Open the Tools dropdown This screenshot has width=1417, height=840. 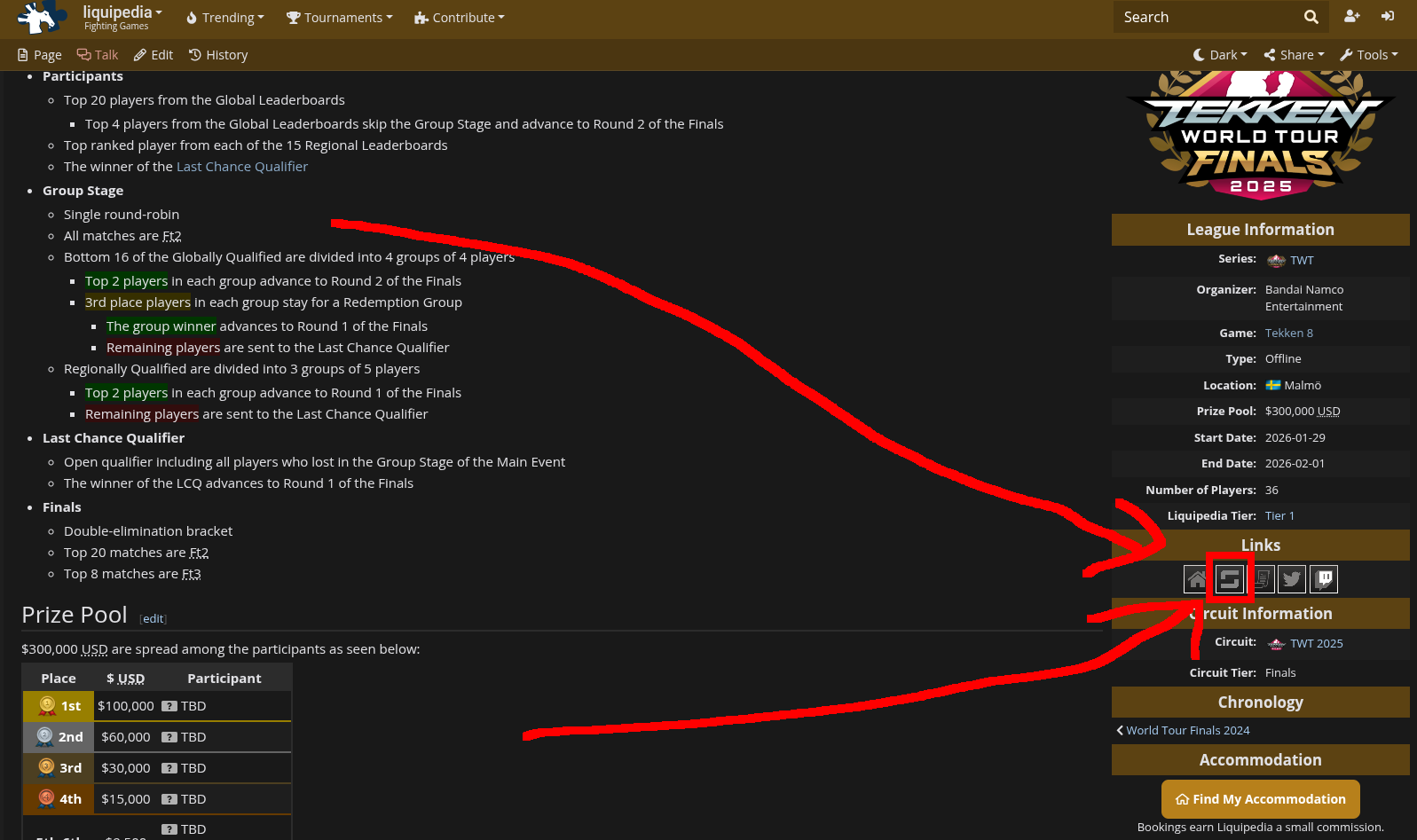click(1369, 55)
